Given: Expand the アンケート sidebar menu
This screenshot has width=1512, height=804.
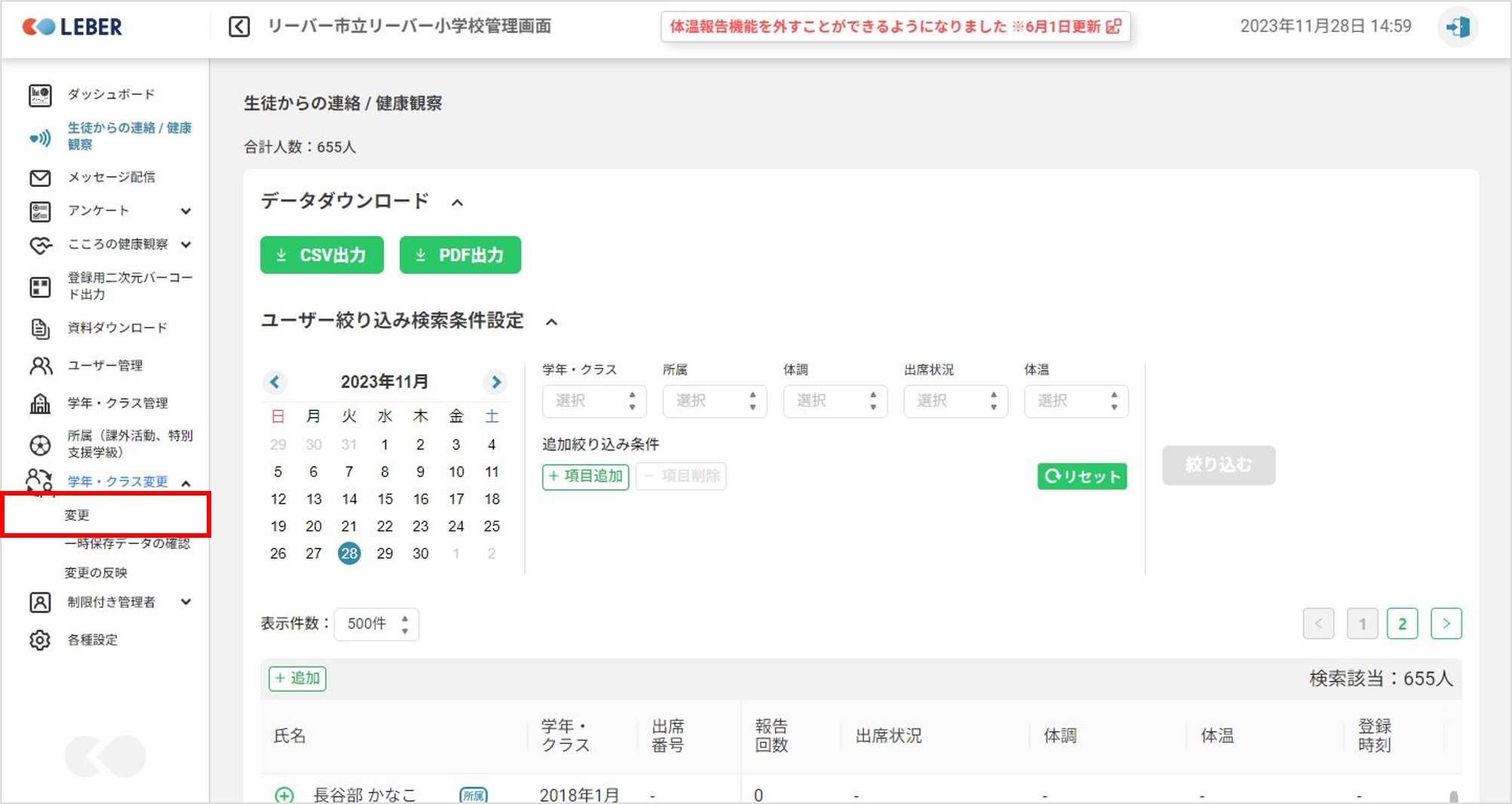Looking at the screenshot, I should point(186,211).
